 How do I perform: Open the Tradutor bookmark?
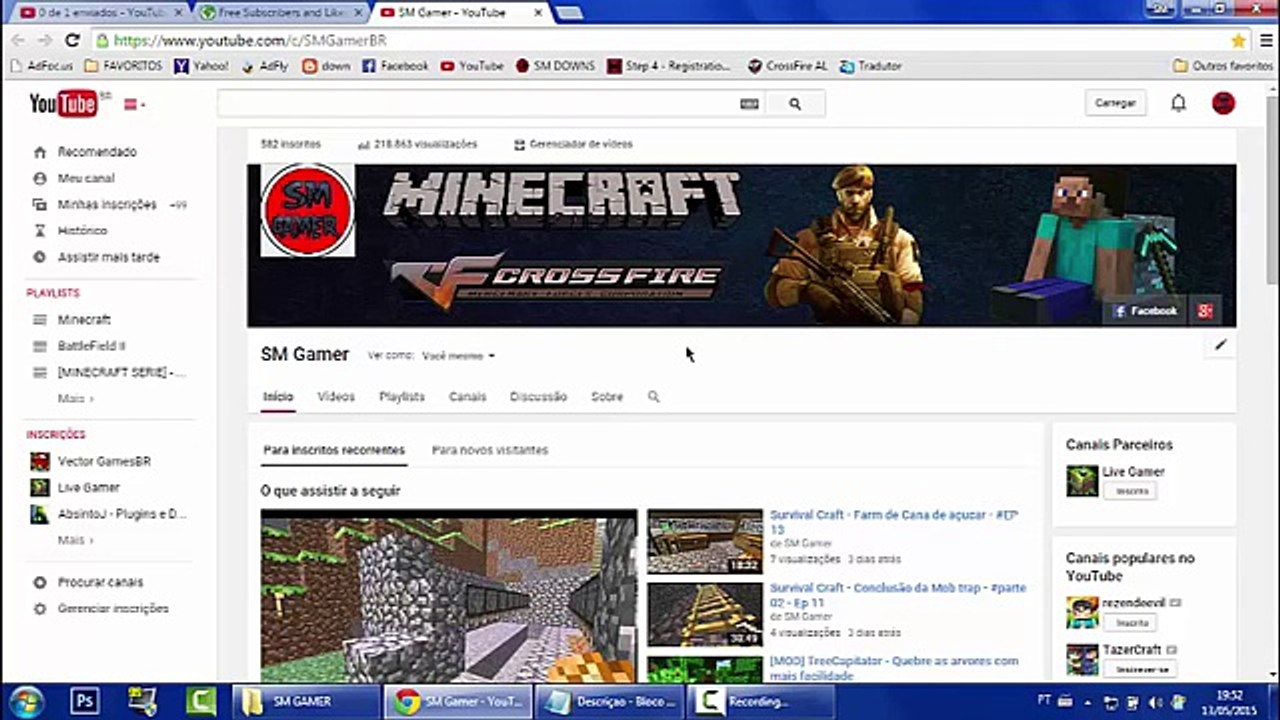click(x=870, y=66)
